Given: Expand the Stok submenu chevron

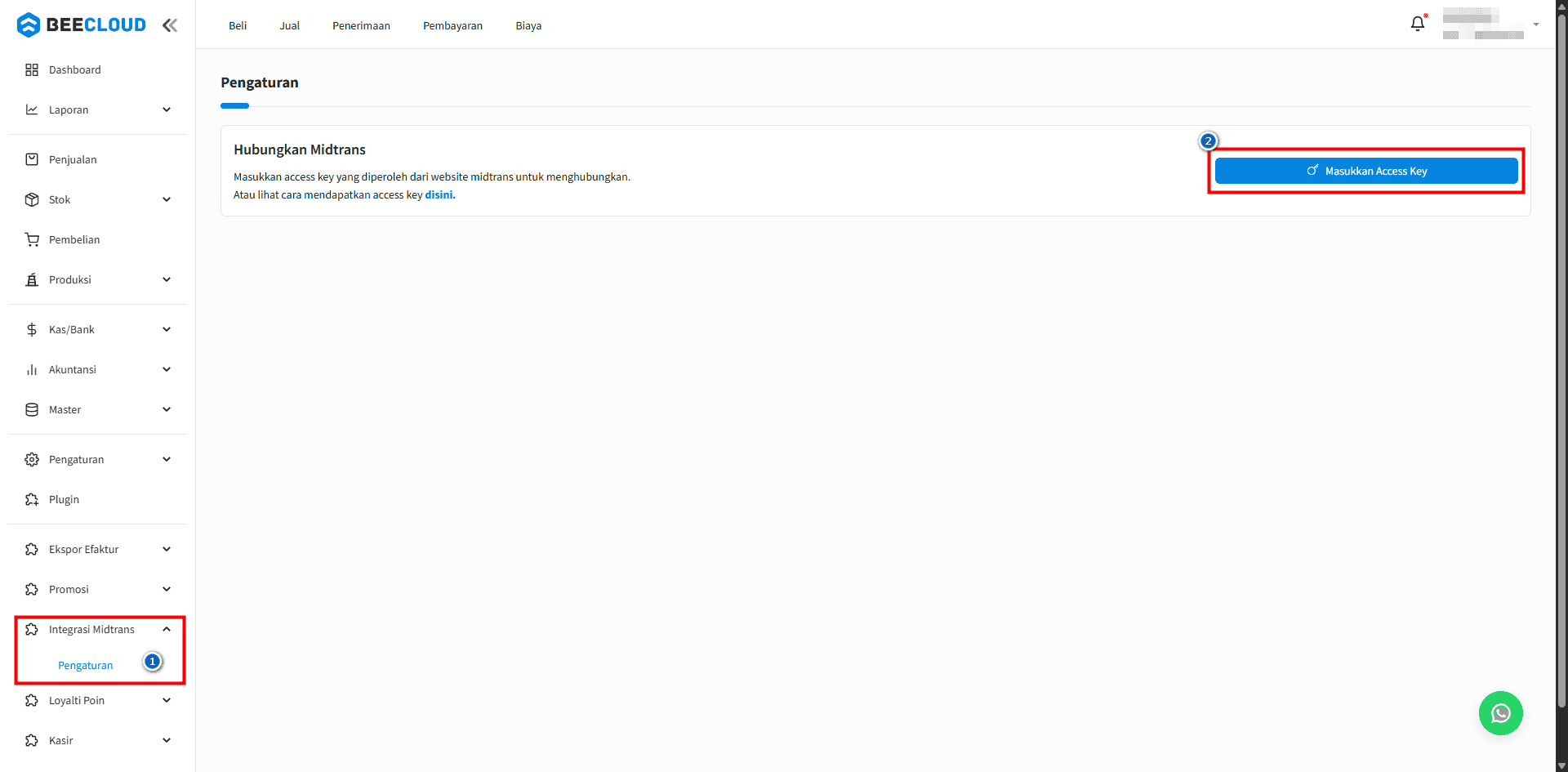Looking at the screenshot, I should point(167,199).
